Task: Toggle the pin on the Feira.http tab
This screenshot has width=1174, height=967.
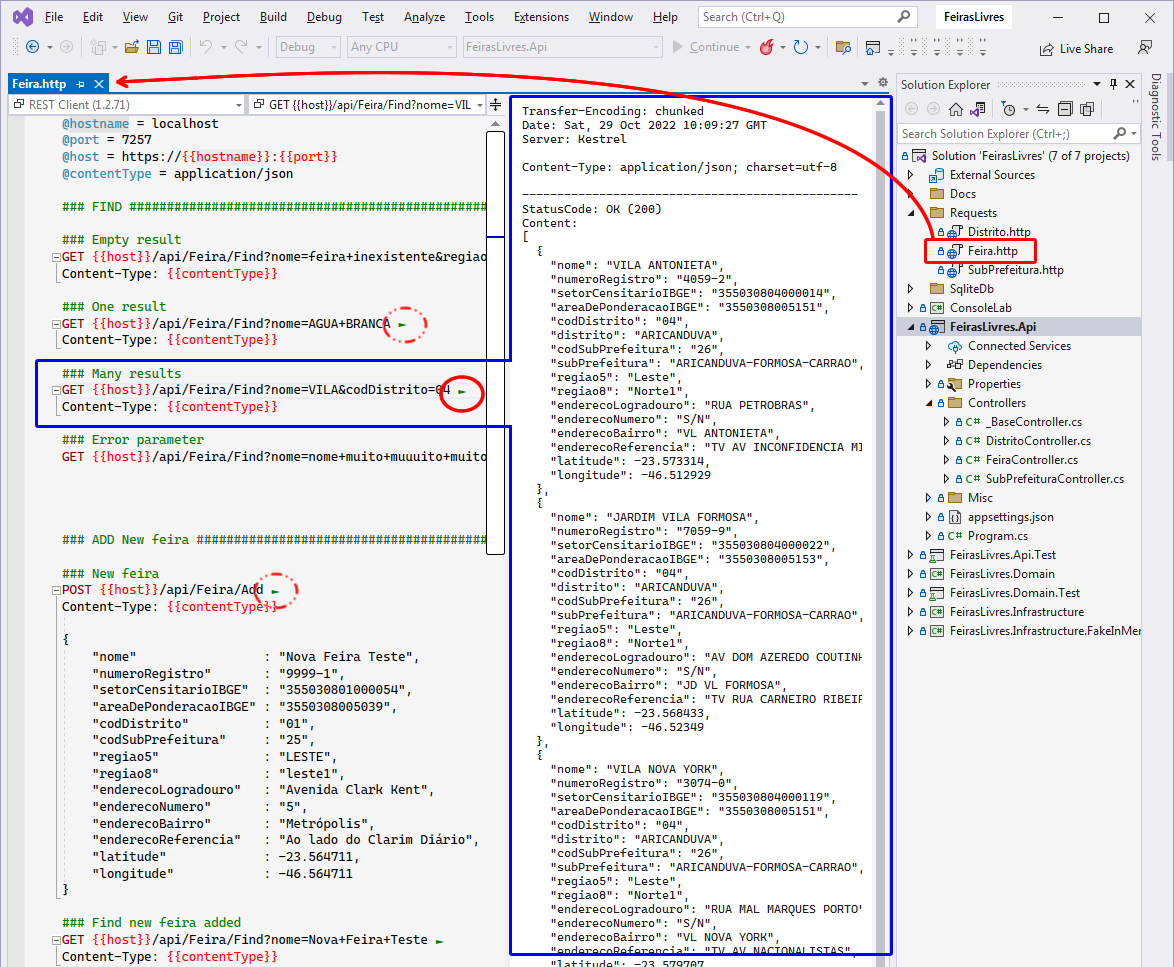Action: (x=80, y=84)
